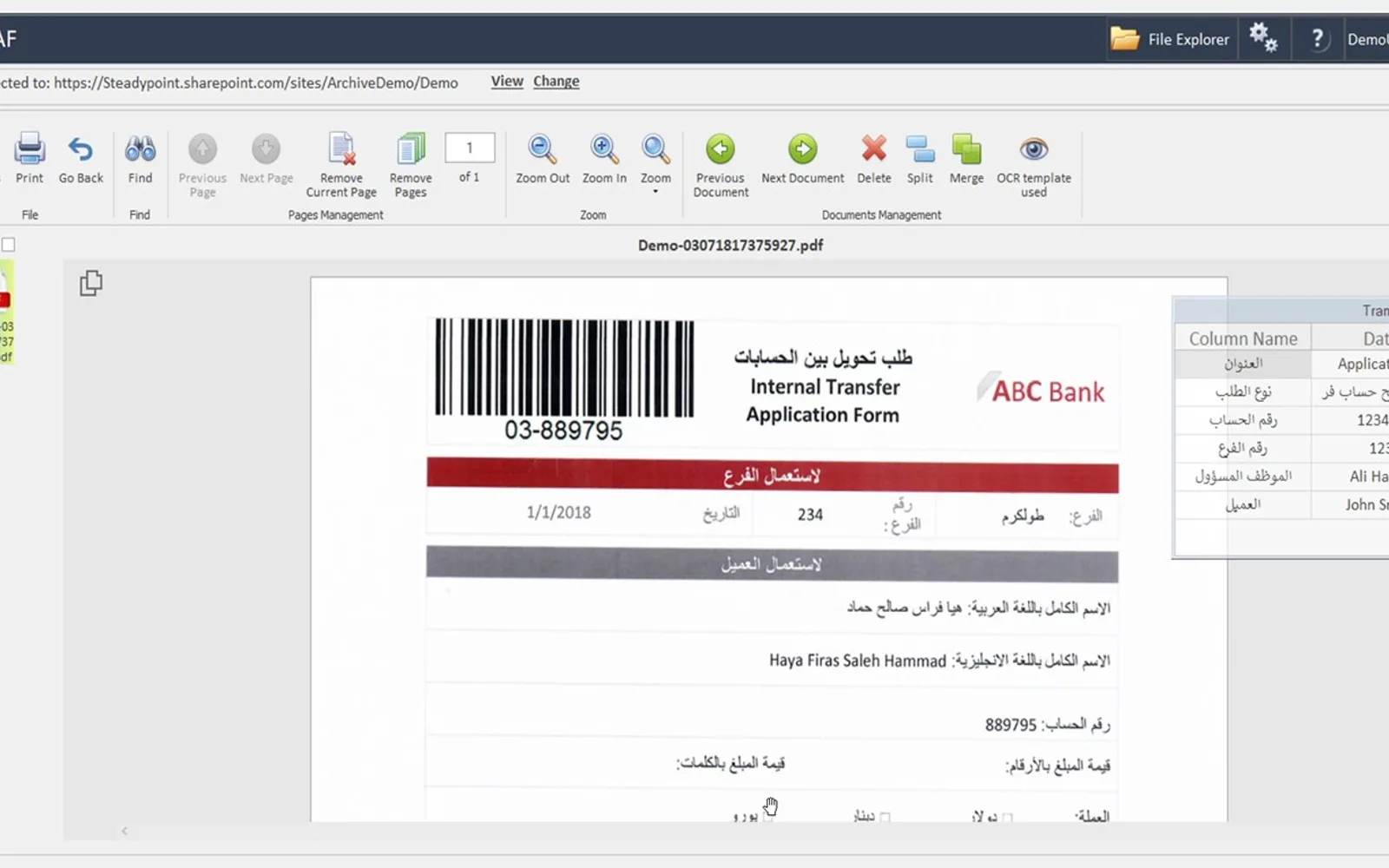
Task: Click the name Haya Firas Saleh Hammad
Action: pyautogui.click(x=858, y=661)
